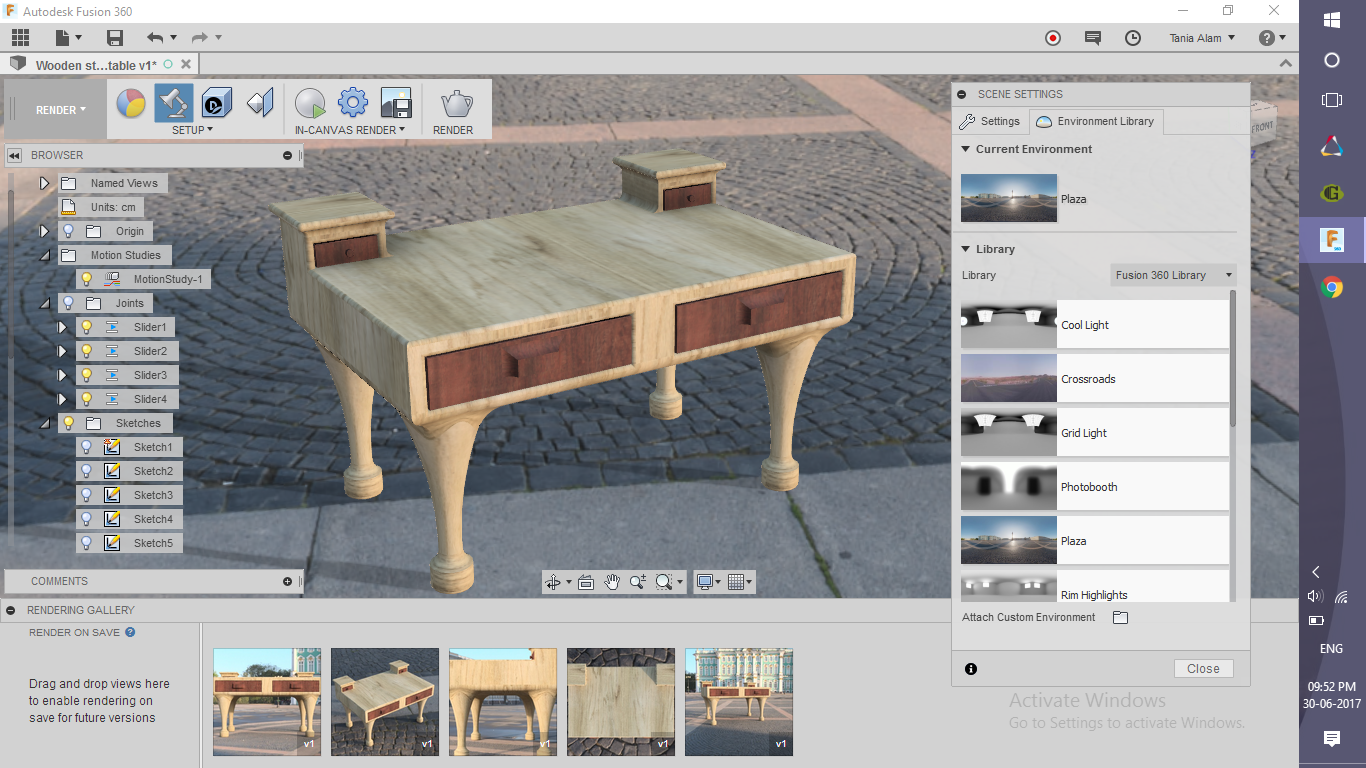Show Sketch4 using its light bulb

coord(86,519)
